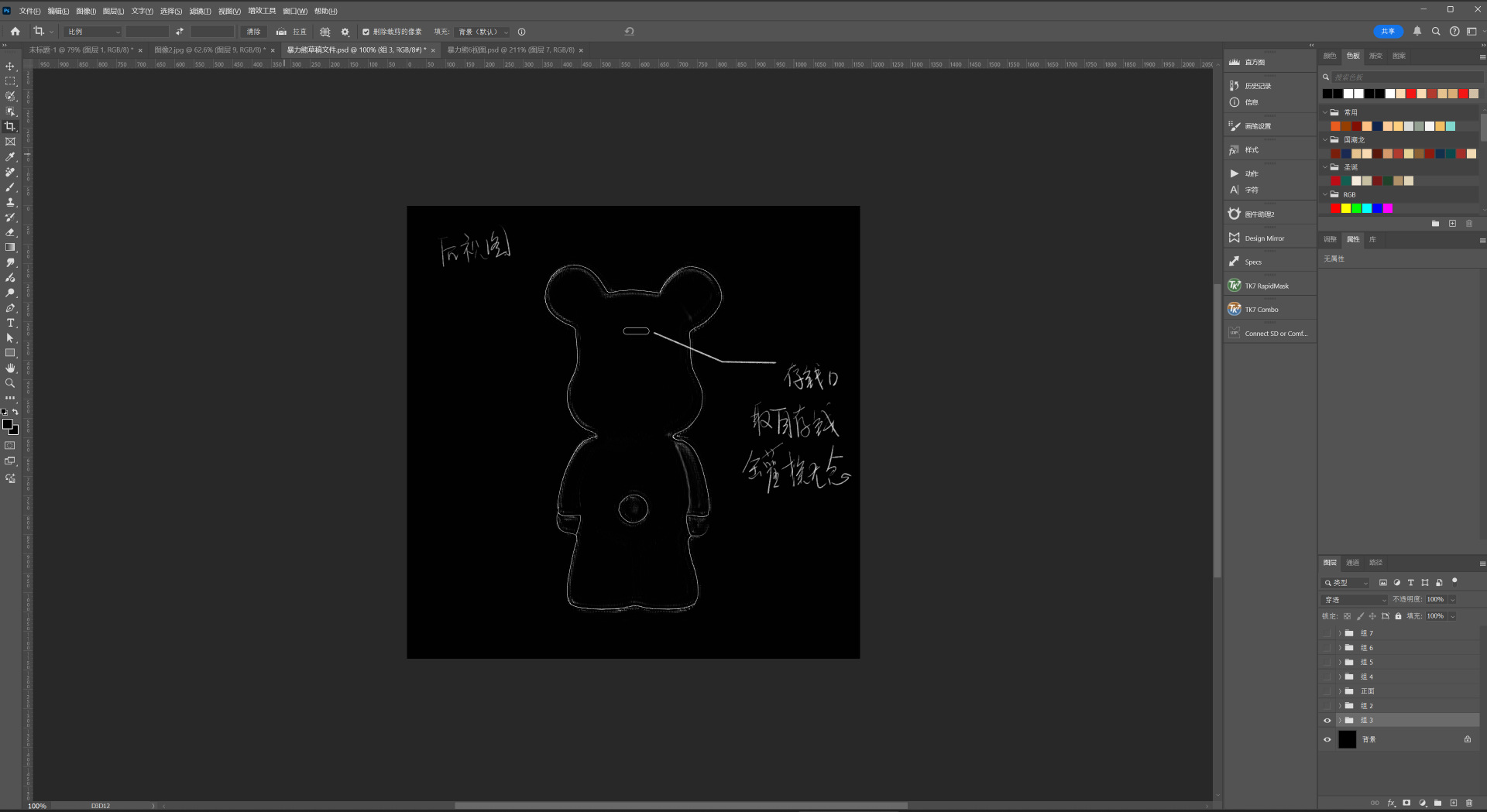Select the Horizontal Type tool
The image size is (1487, 812).
coord(10,323)
